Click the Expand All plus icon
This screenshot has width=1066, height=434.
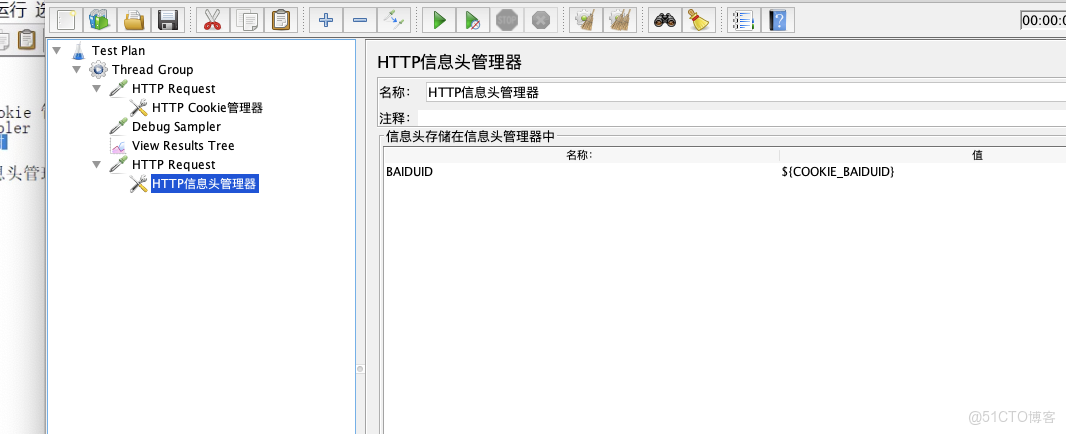tap(326, 20)
